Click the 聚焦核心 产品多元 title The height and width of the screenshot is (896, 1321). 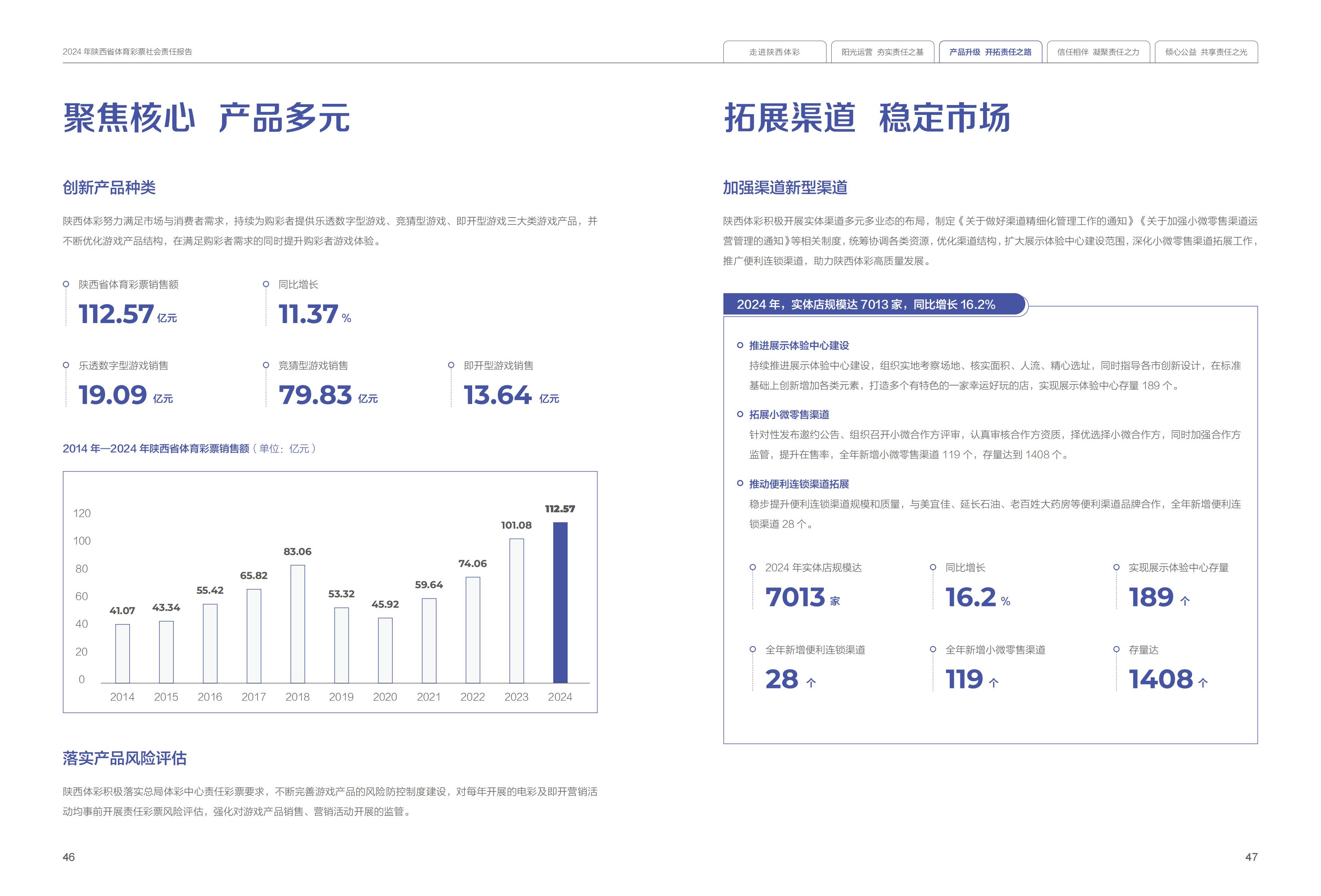[207, 118]
